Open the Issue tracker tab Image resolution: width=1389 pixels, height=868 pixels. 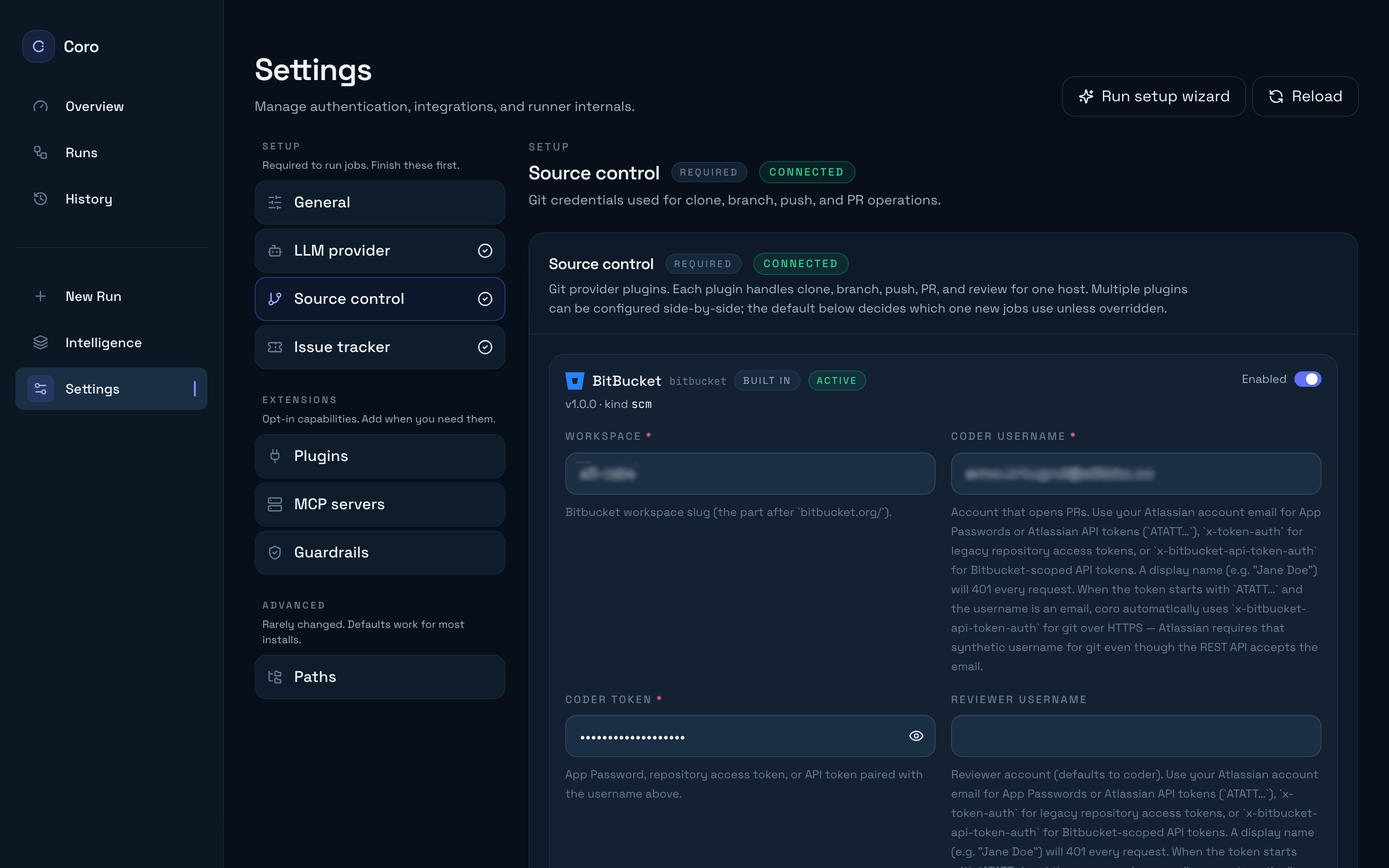pos(380,347)
